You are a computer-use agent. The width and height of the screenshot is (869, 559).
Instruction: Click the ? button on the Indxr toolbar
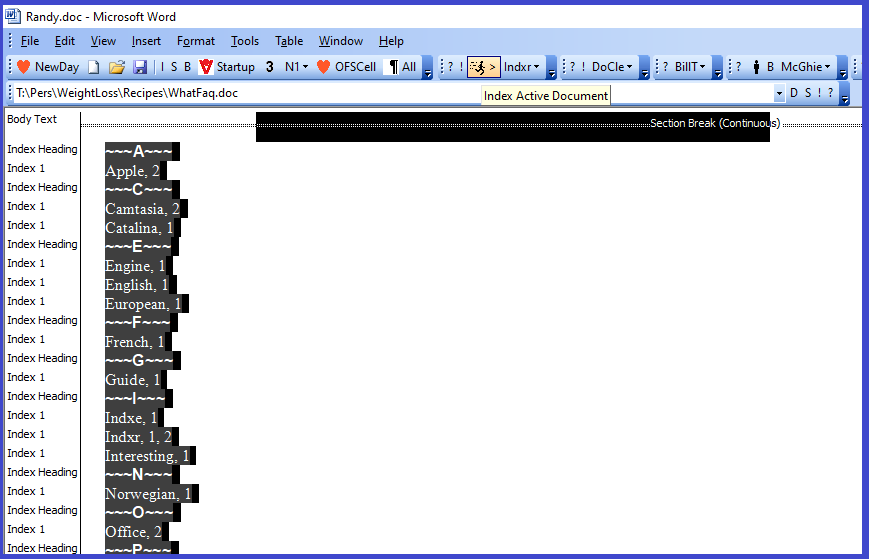451,67
